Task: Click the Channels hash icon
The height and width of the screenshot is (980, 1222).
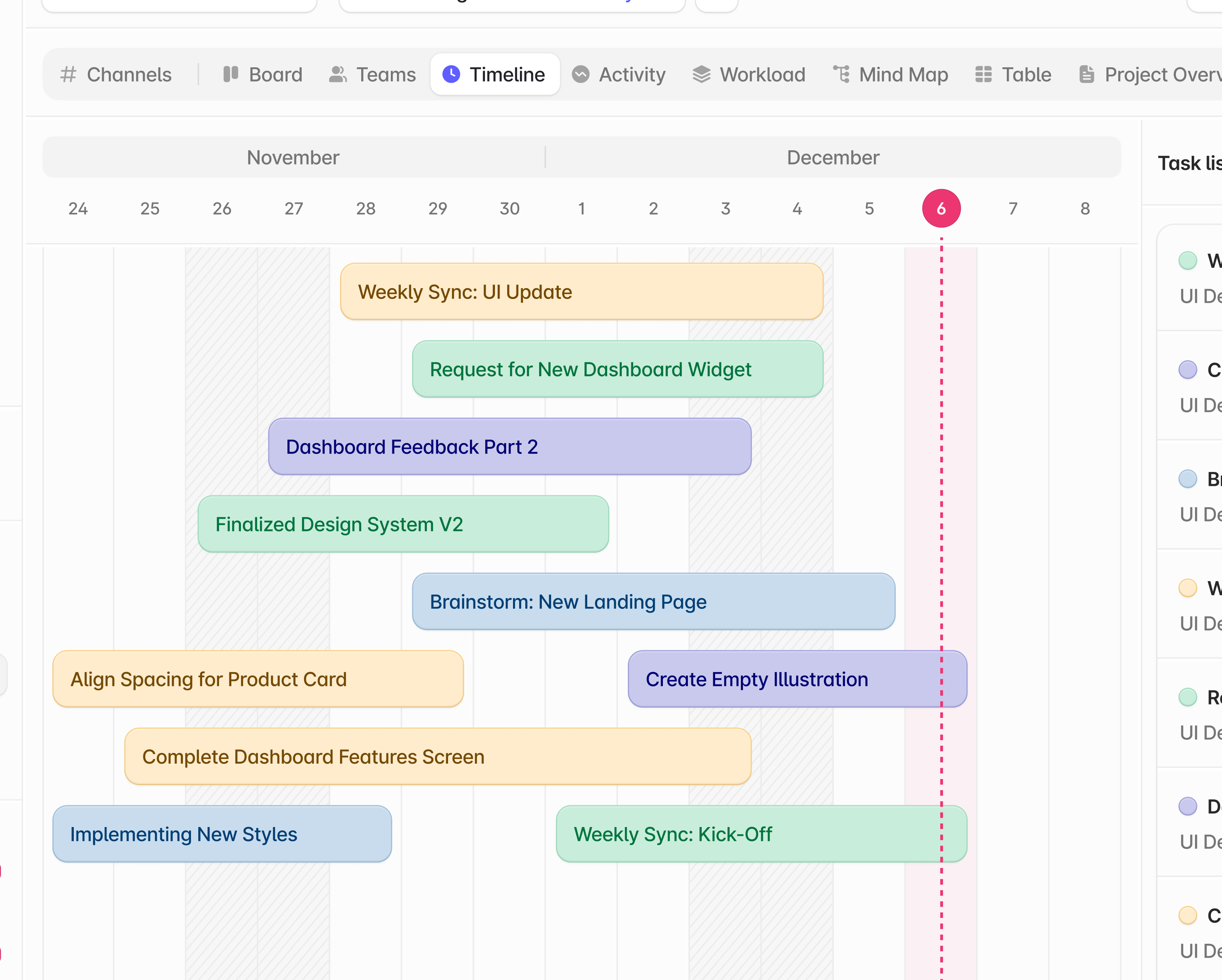Action: pyautogui.click(x=68, y=74)
